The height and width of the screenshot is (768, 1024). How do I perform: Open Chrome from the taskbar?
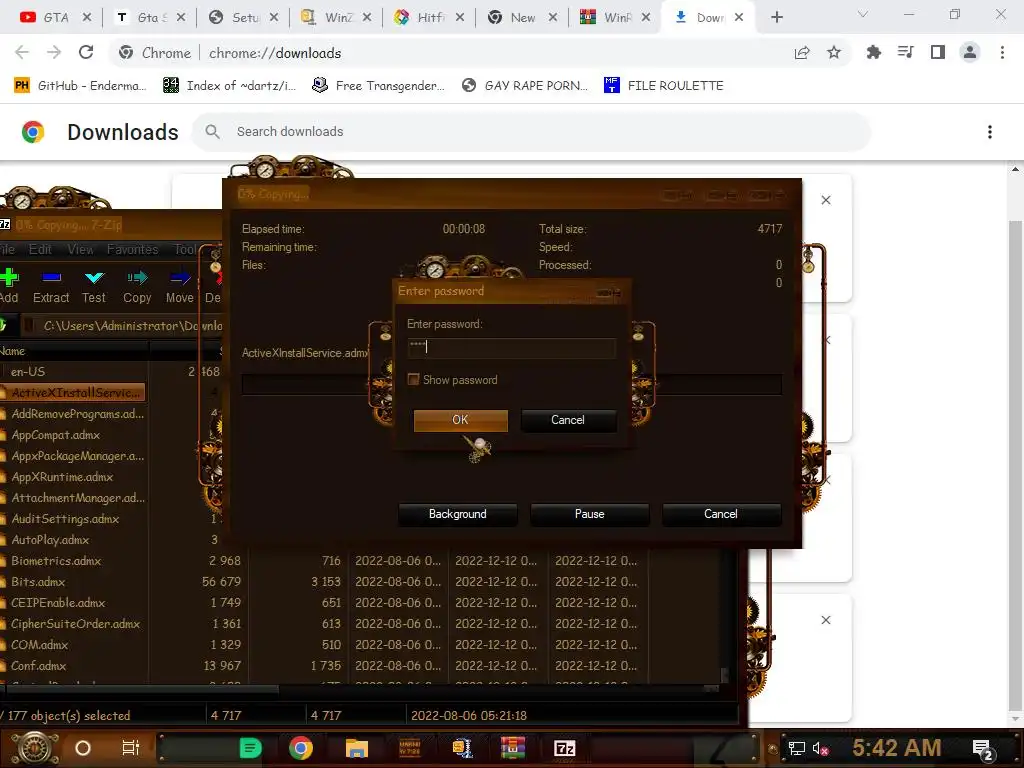pyautogui.click(x=300, y=748)
